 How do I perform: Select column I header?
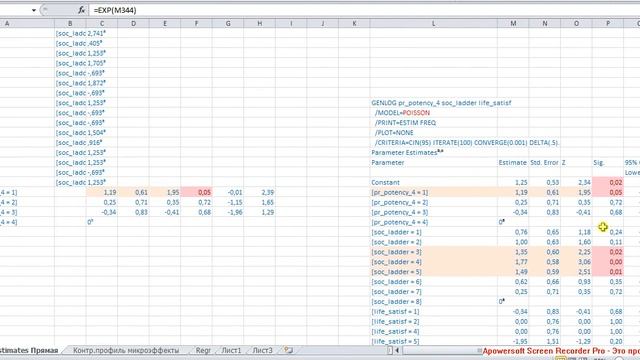291,24
